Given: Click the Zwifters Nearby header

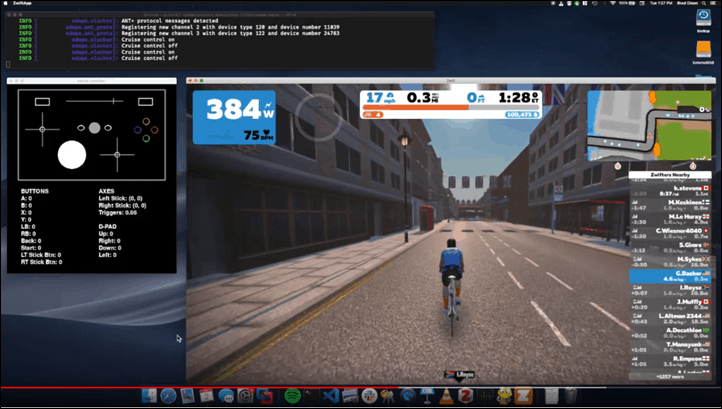Looking at the screenshot, I should [670, 175].
